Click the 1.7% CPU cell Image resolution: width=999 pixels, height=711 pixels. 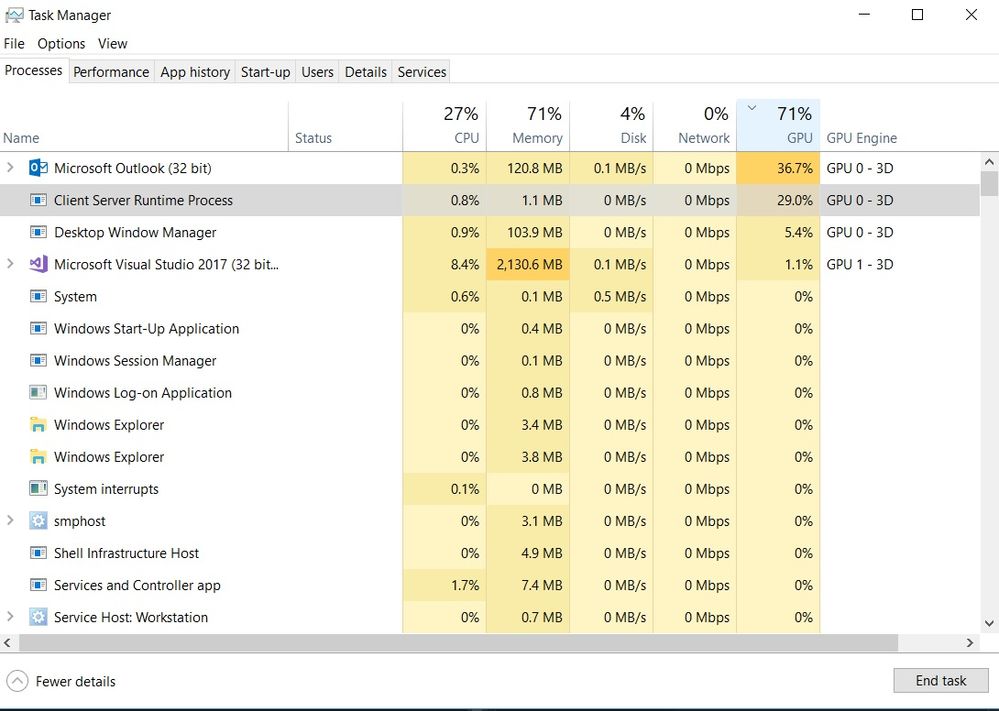444,585
